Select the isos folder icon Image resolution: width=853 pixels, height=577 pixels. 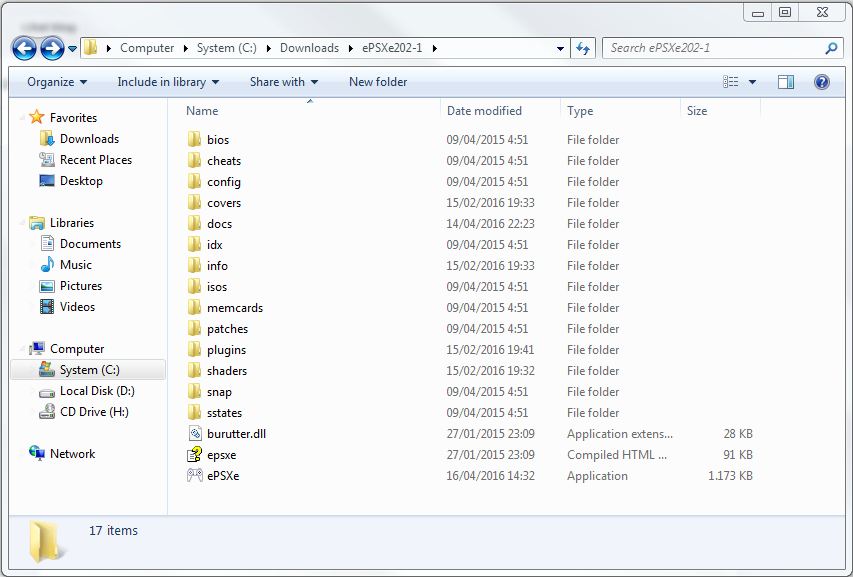coord(194,287)
